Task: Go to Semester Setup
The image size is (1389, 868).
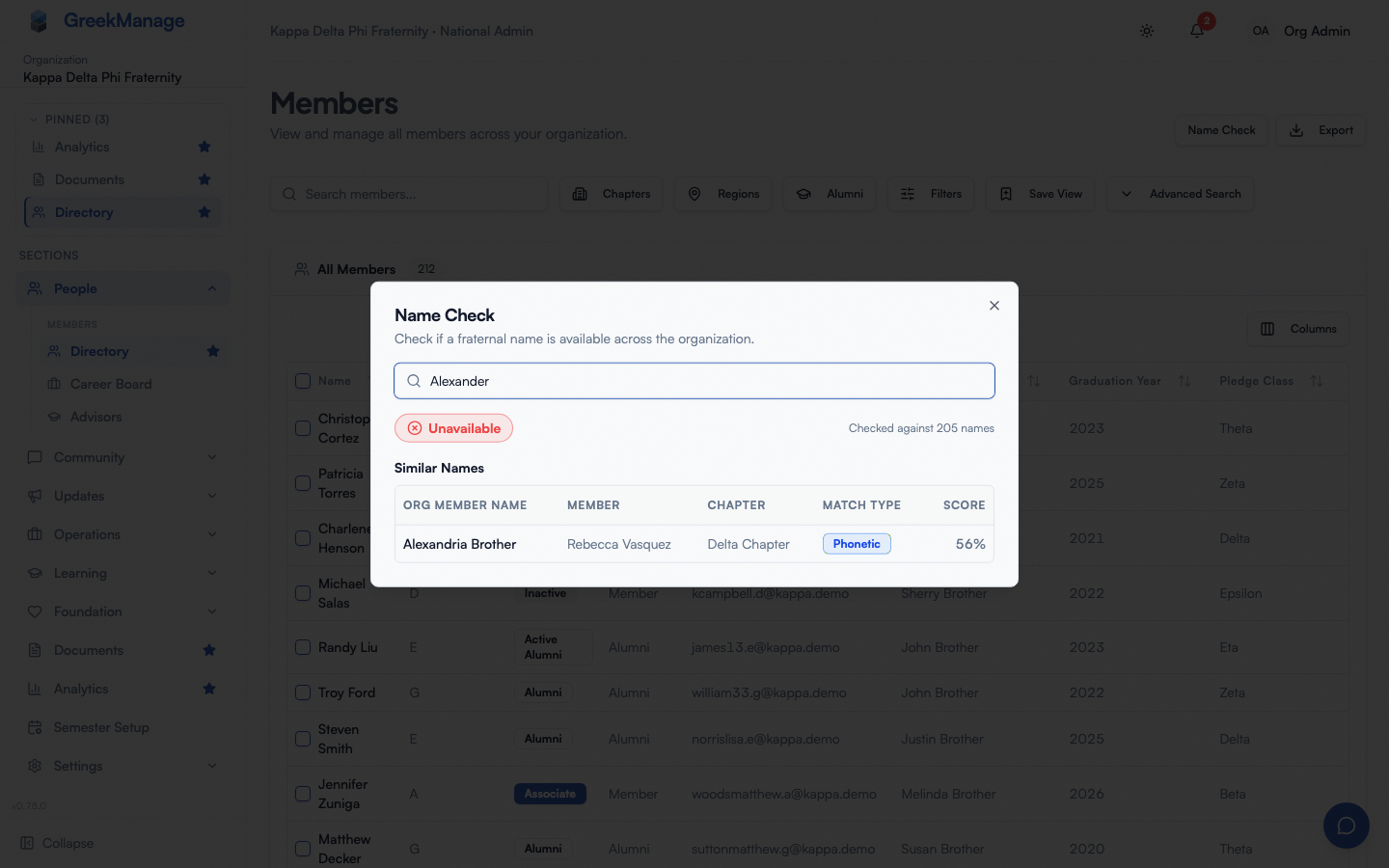Action: point(101,727)
